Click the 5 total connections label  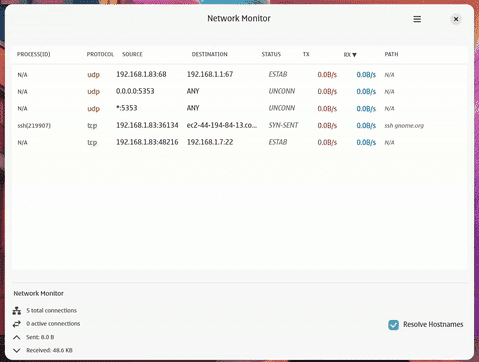(x=52, y=311)
